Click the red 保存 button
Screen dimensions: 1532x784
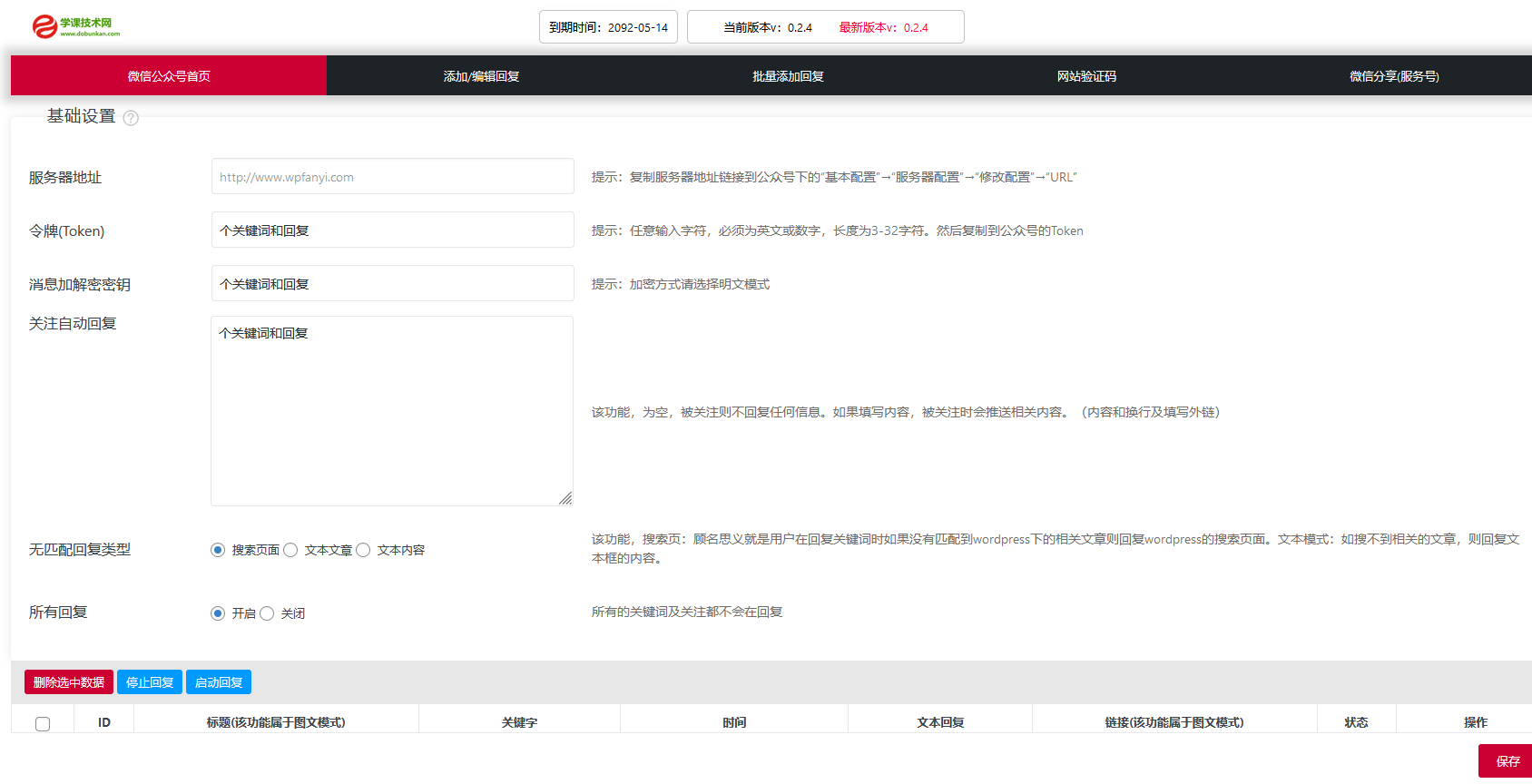coord(1507,761)
